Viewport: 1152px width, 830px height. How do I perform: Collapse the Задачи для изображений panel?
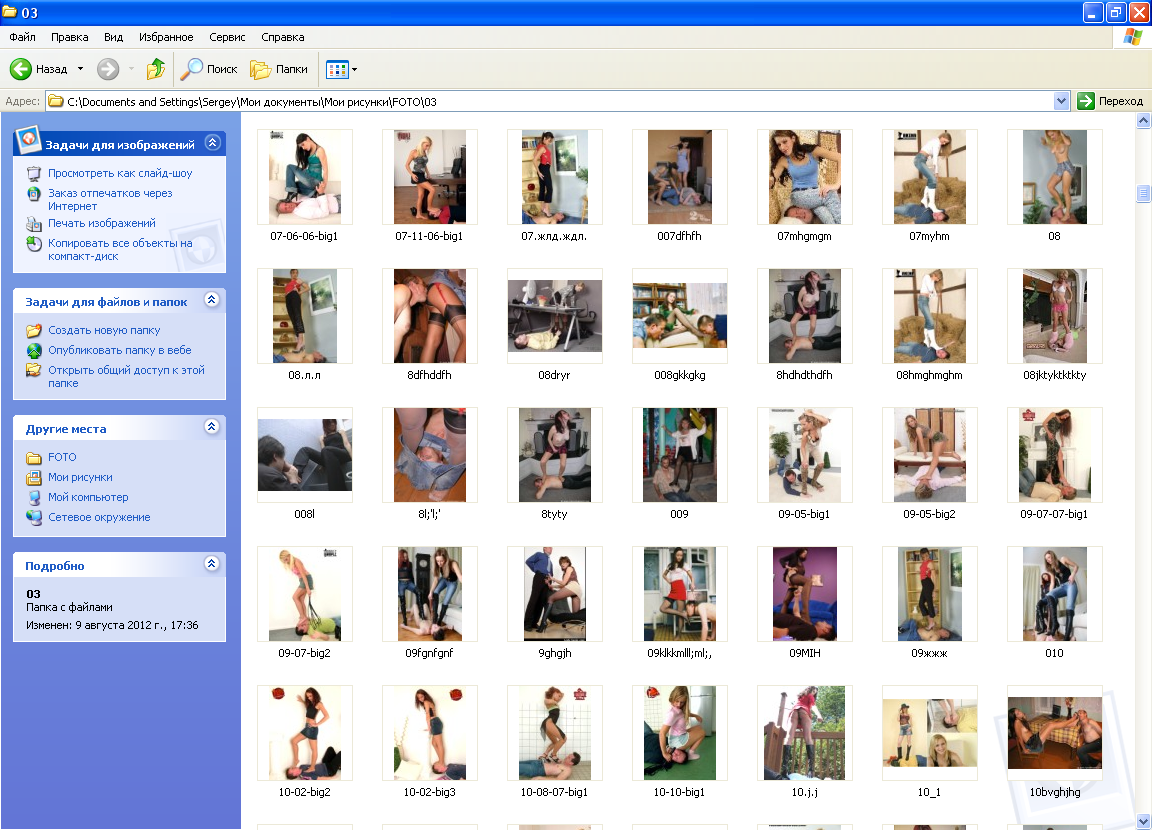(x=212, y=142)
